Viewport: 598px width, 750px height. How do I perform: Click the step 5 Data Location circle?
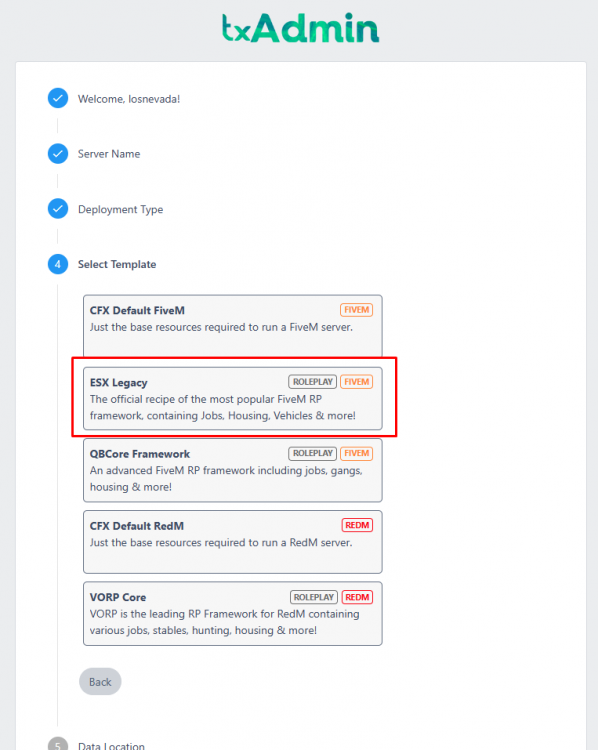[58, 744]
